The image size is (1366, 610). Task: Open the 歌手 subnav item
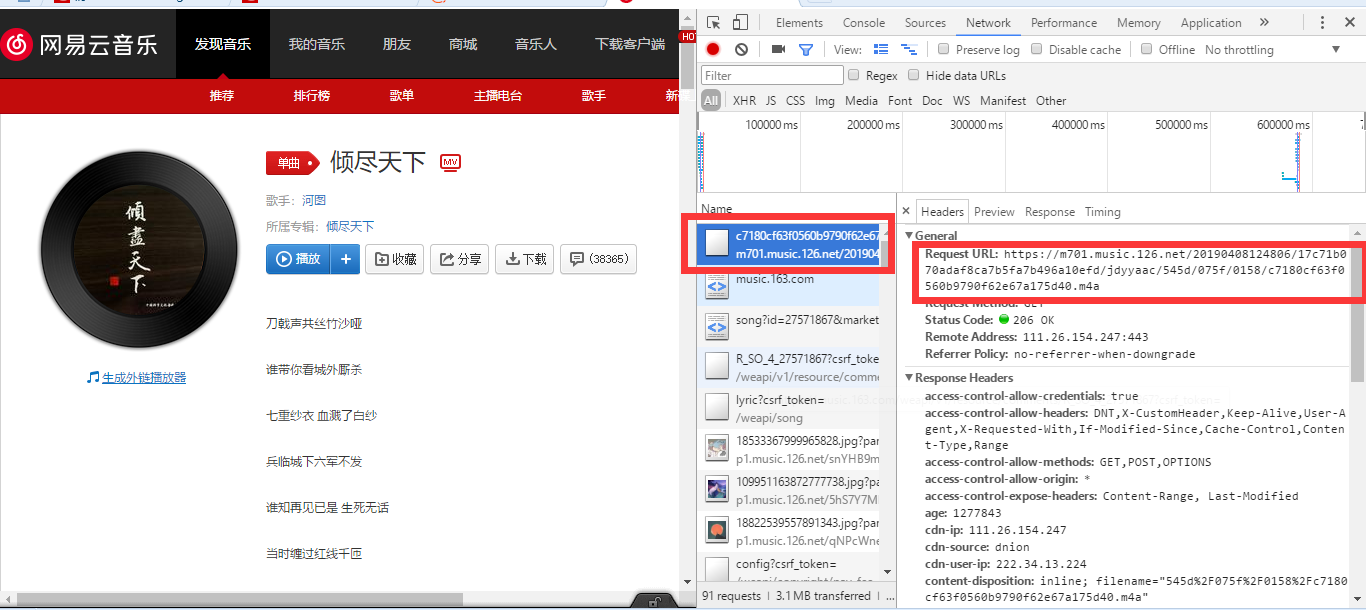594,96
